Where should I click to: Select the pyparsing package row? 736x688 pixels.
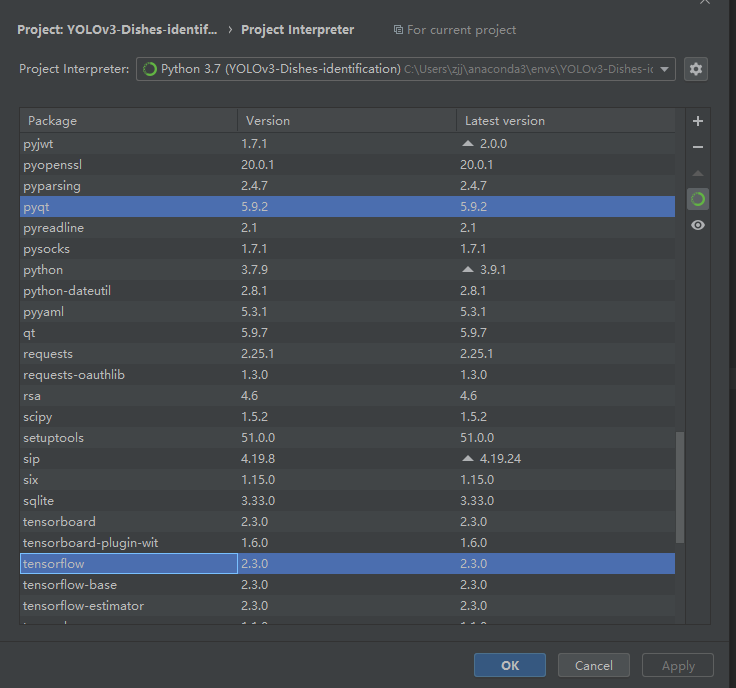(x=347, y=186)
